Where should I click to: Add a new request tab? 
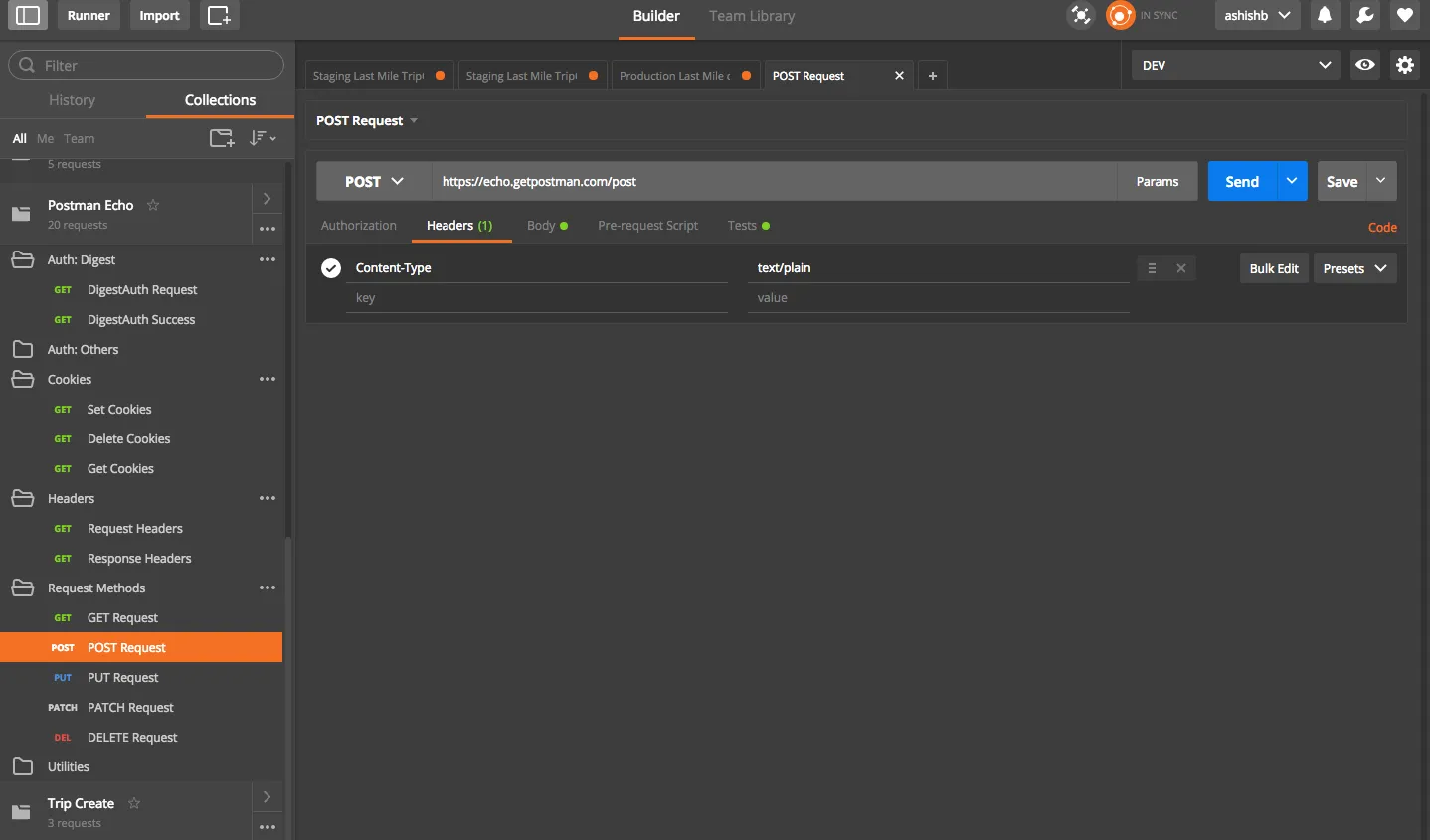coord(933,76)
